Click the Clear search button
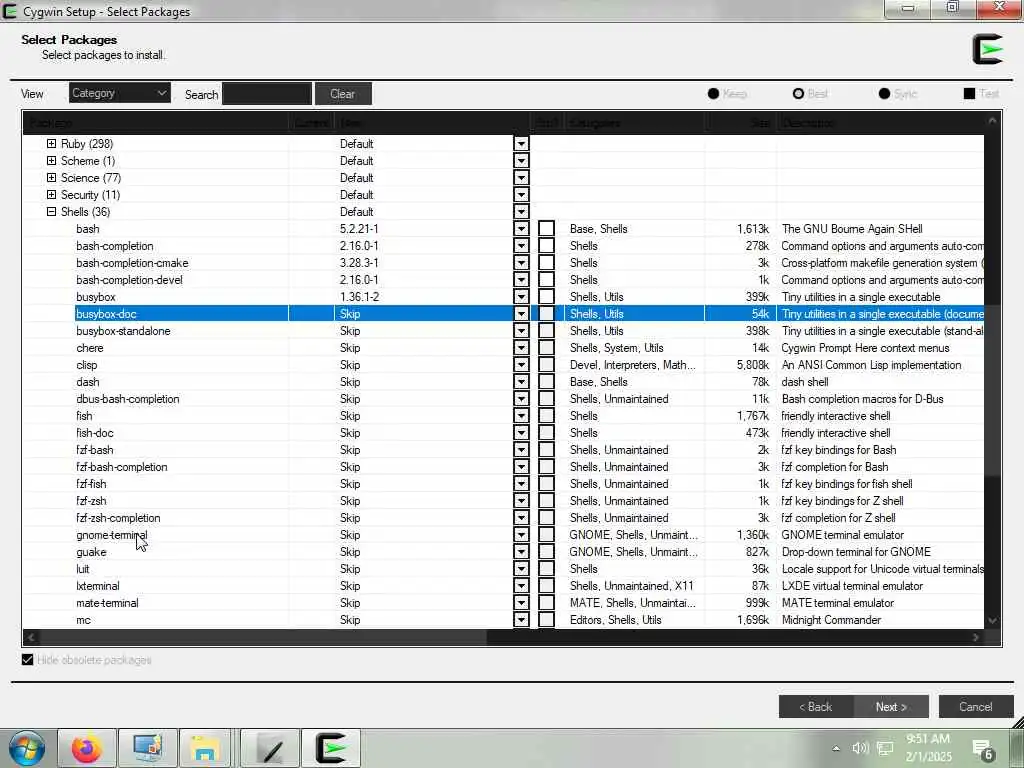 [343, 93]
